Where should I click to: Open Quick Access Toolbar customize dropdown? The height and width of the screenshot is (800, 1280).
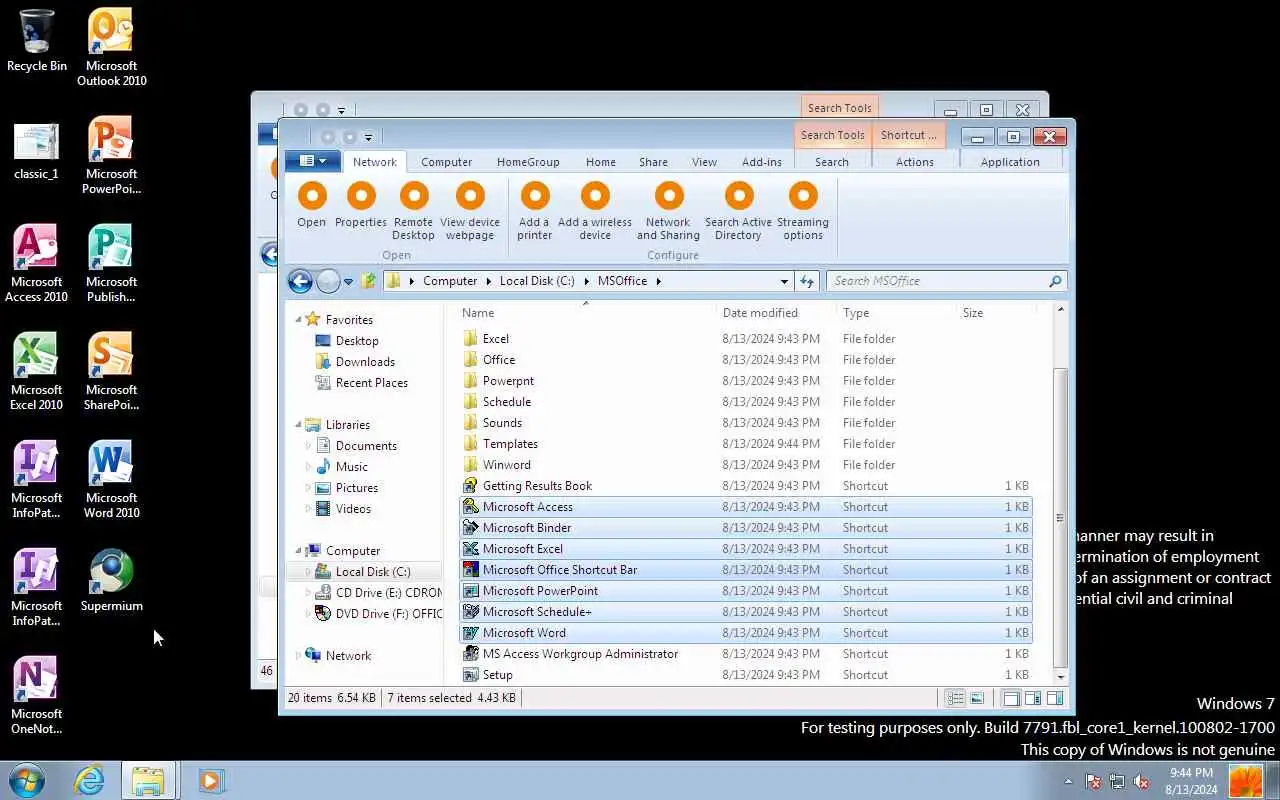pyautogui.click(x=368, y=137)
